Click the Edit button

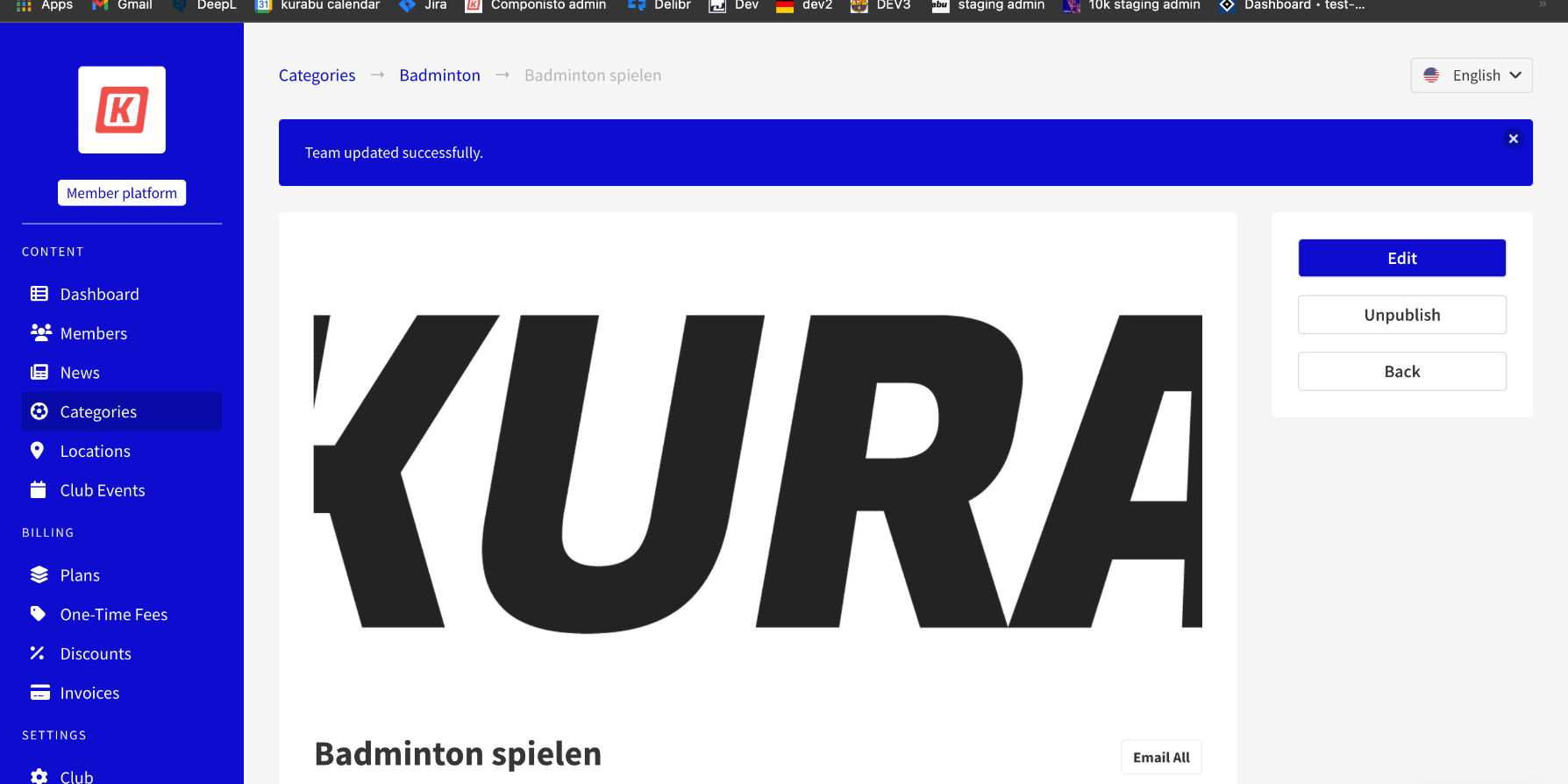tap(1401, 258)
